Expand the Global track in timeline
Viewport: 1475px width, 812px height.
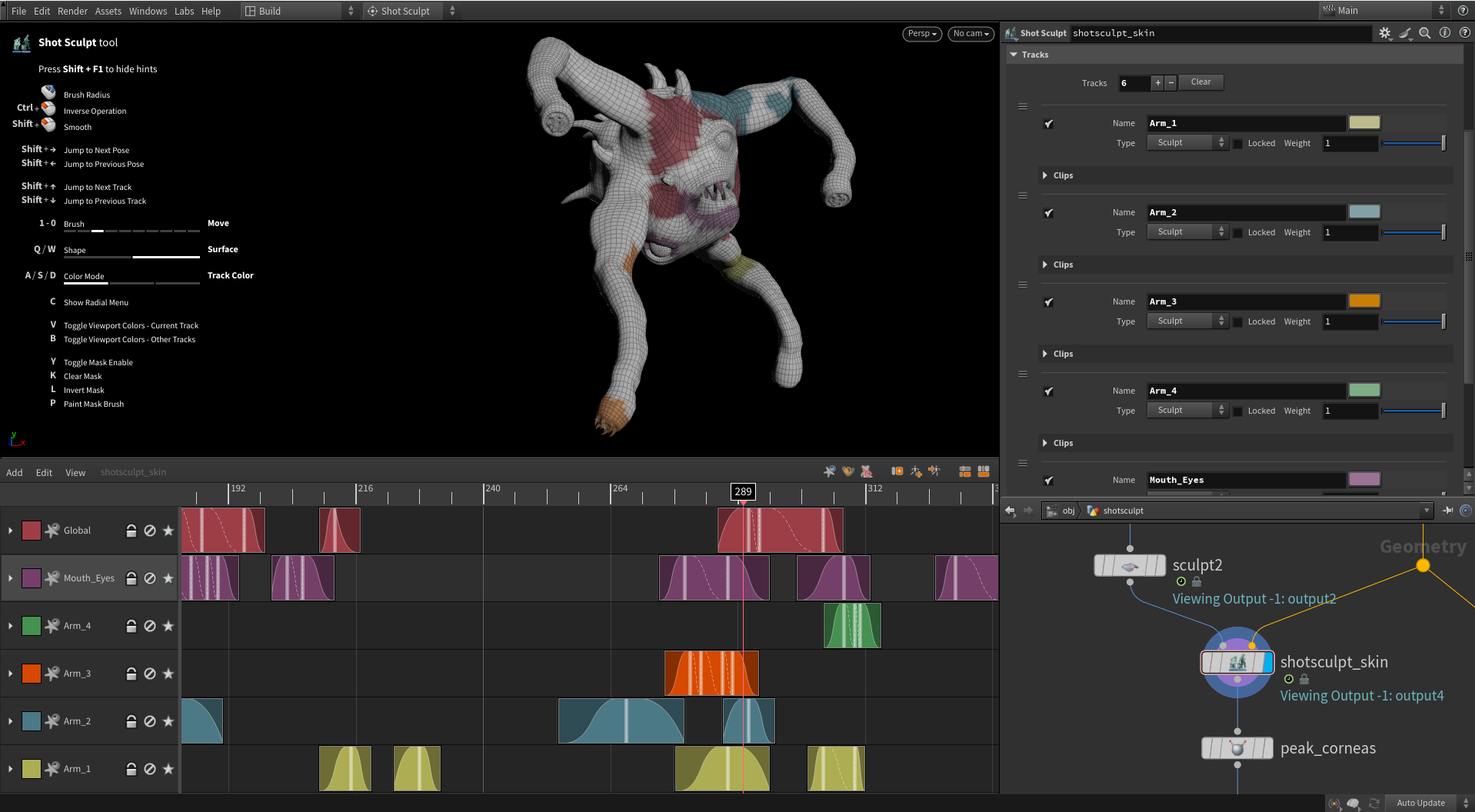click(10, 531)
